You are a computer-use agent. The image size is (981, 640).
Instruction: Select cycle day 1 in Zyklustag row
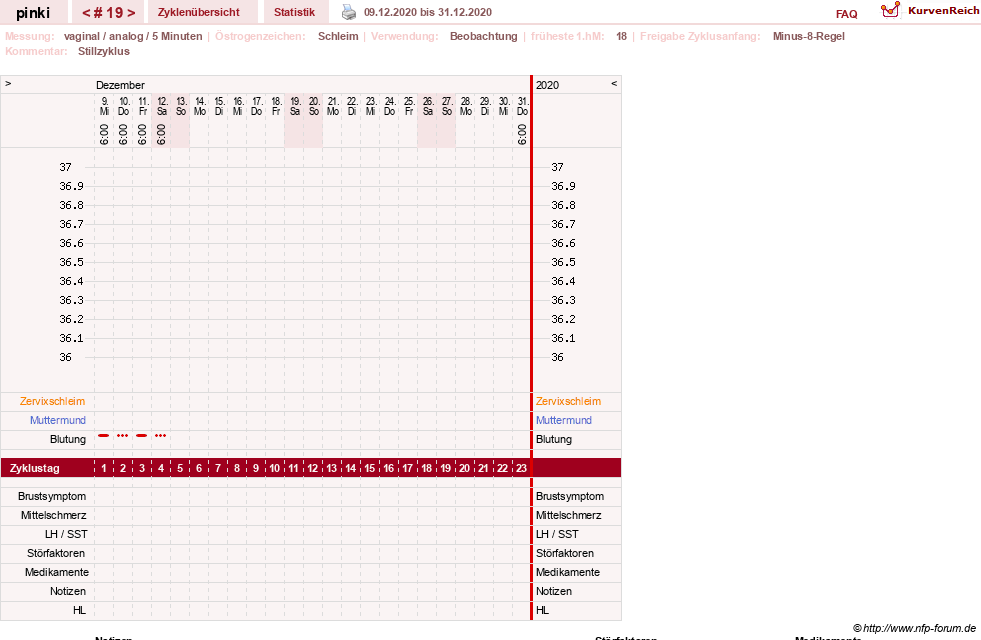pos(104,468)
